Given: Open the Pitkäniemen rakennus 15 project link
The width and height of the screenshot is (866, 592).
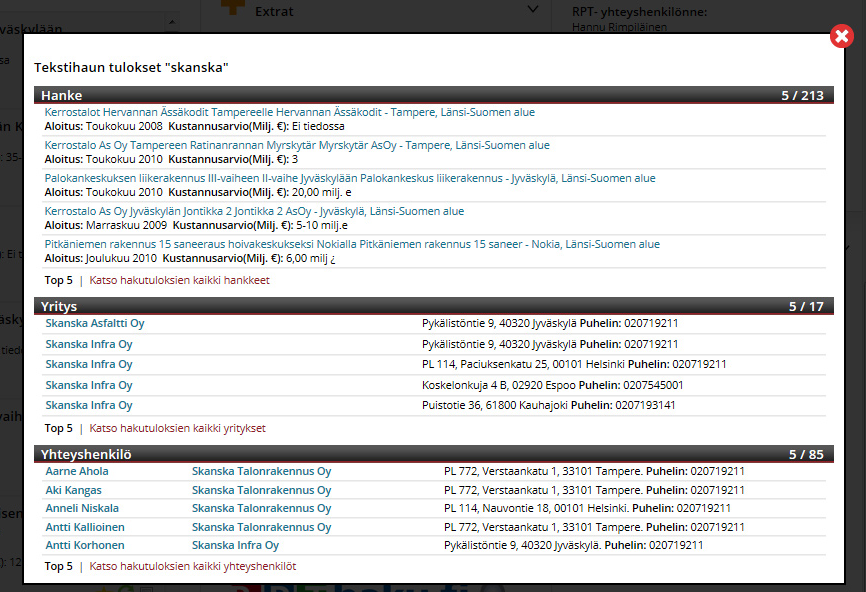Looking at the screenshot, I should [x=352, y=244].
